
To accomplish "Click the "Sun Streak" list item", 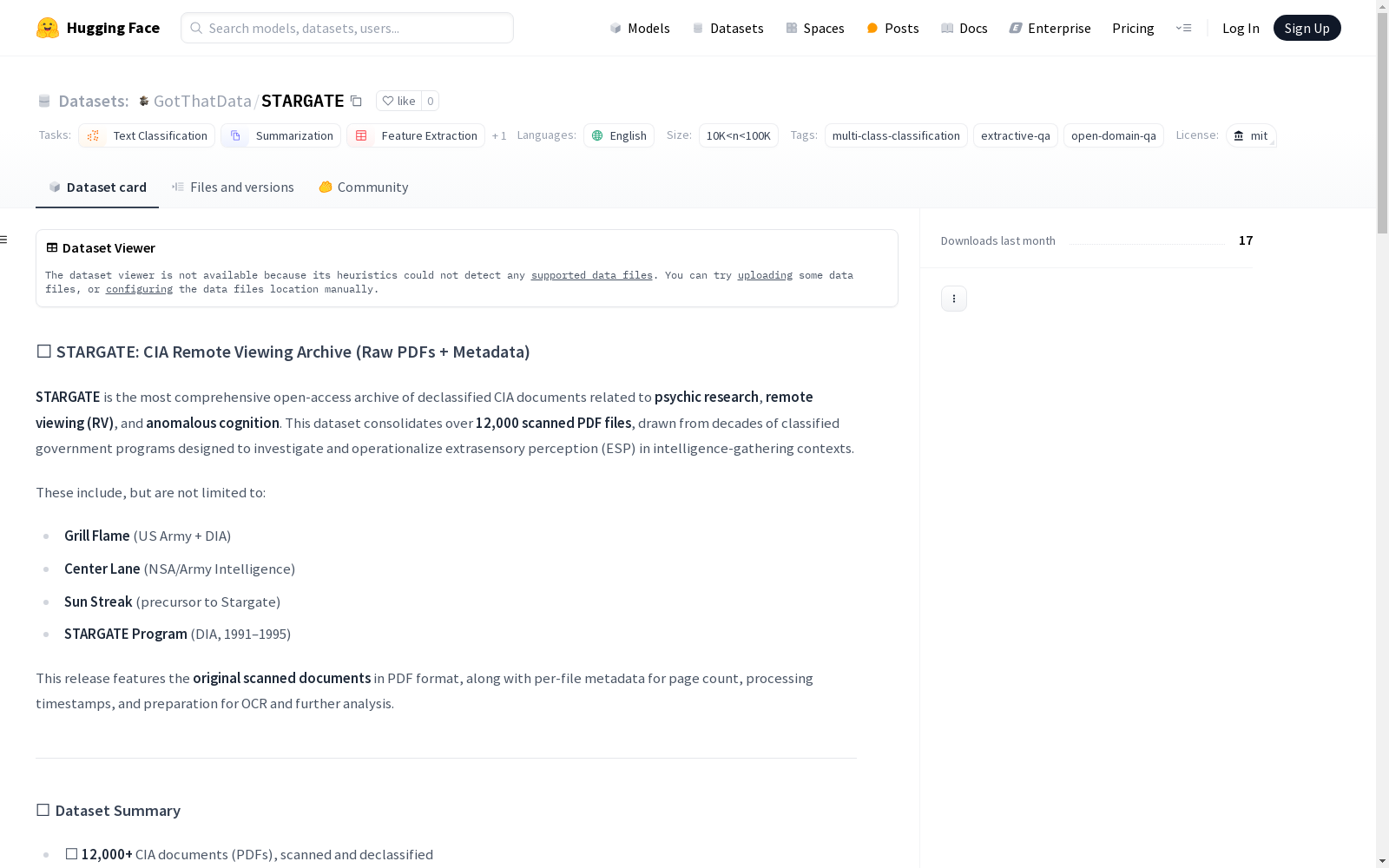I will tap(172, 602).
